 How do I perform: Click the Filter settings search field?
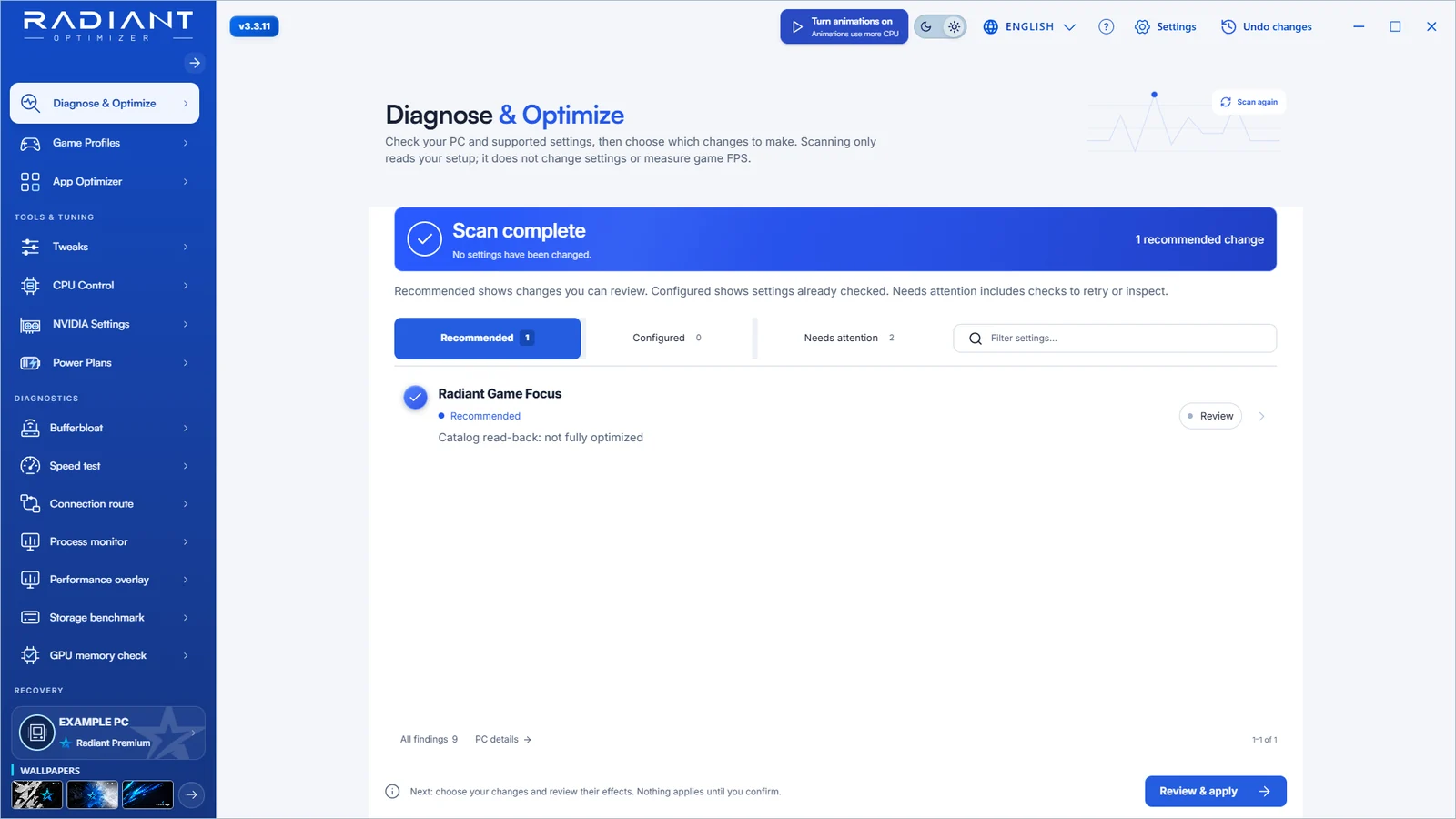pyautogui.click(x=1115, y=339)
